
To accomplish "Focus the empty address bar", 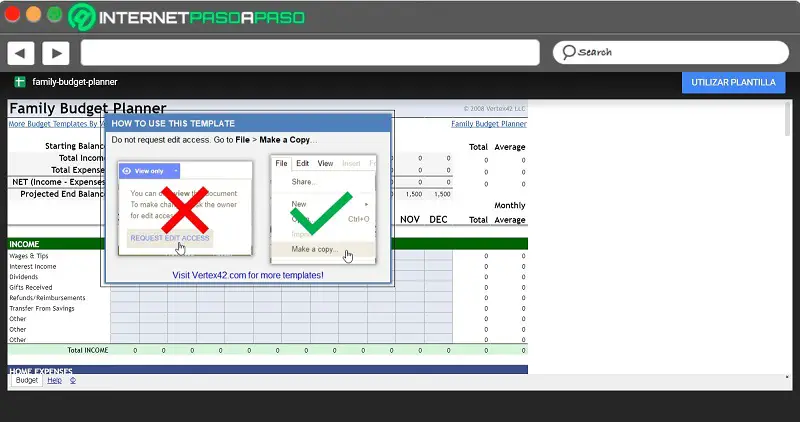I will point(310,52).
